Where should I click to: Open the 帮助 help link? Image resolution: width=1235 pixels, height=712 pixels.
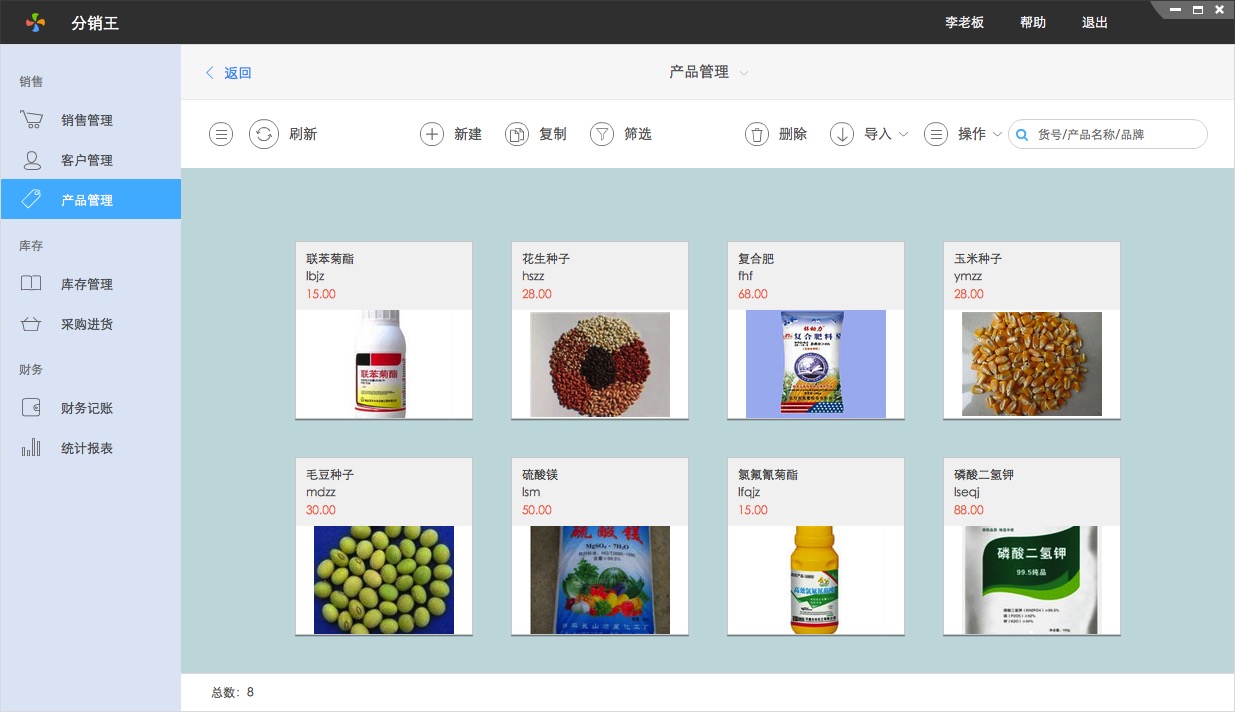(x=1032, y=22)
